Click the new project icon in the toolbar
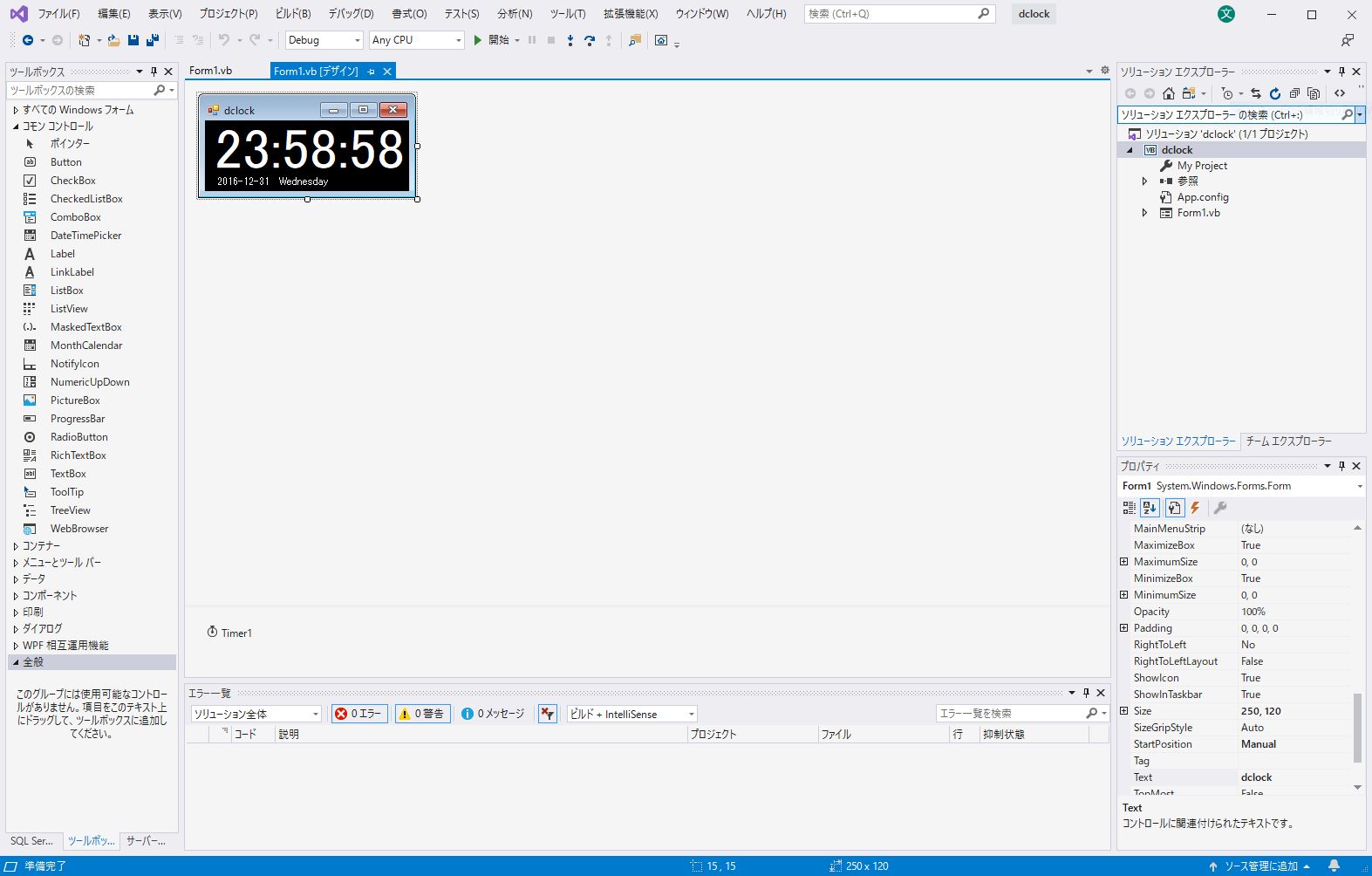This screenshot has width=1372, height=876. pyautogui.click(x=85, y=40)
